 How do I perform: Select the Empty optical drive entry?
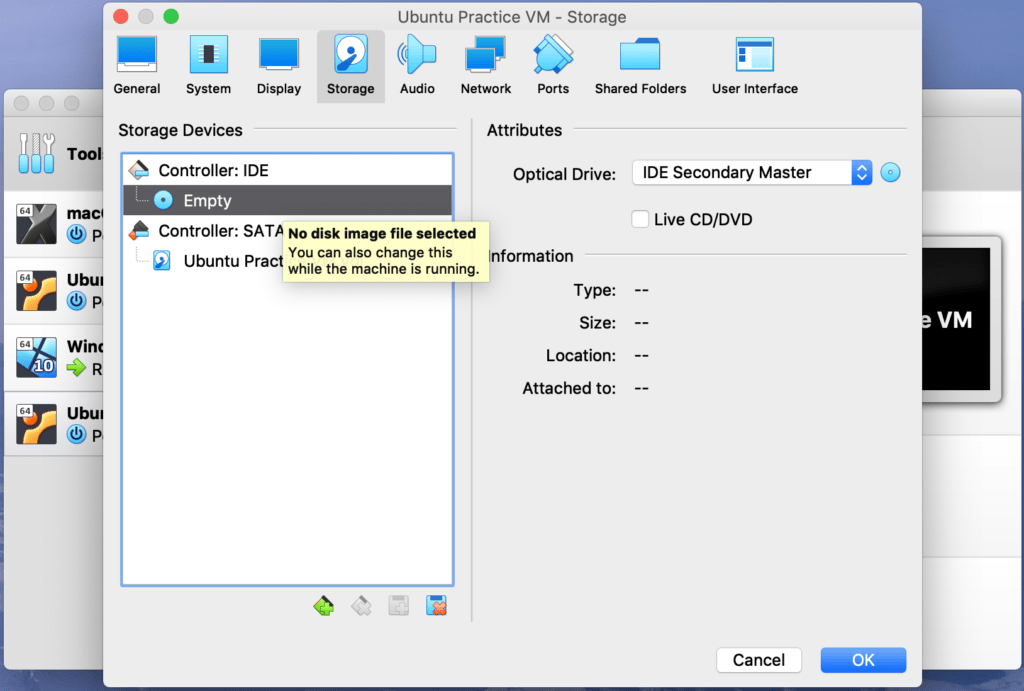287,201
